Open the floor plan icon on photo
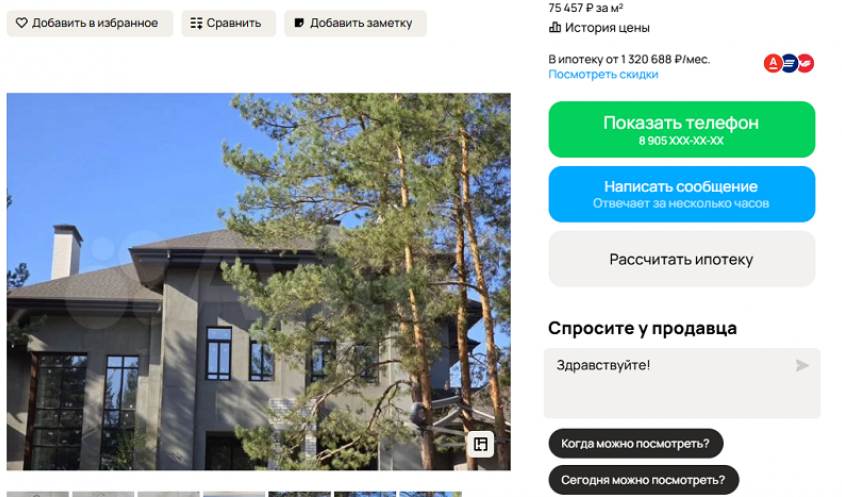Image resolution: width=842 pixels, height=497 pixels. pos(480,444)
